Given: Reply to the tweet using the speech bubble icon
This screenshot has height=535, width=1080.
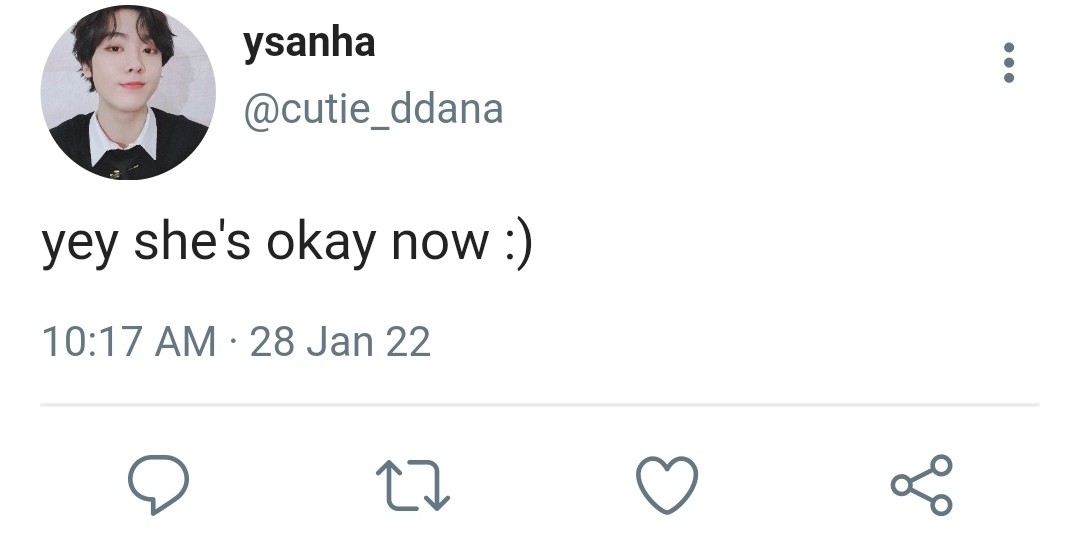Looking at the screenshot, I should (158, 484).
